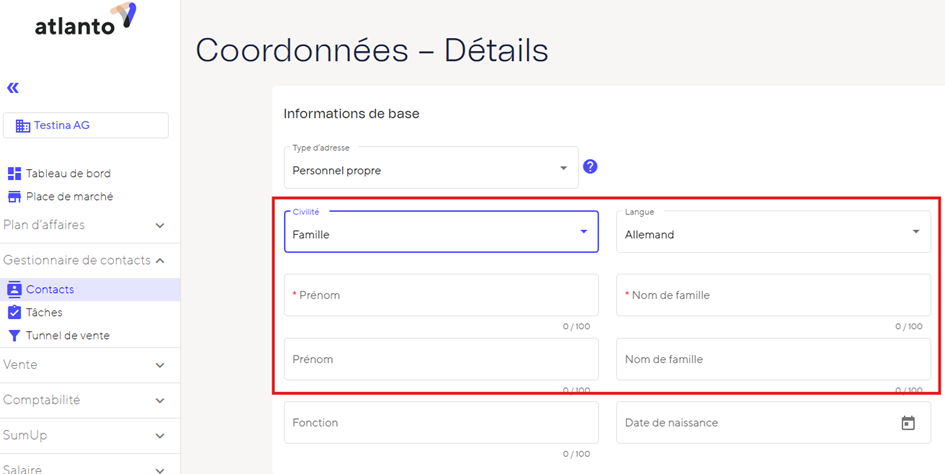This screenshot has width=945, height=474.
Task: Collapse the Gestionnaire de contacts section
Action: pos(84,261)
